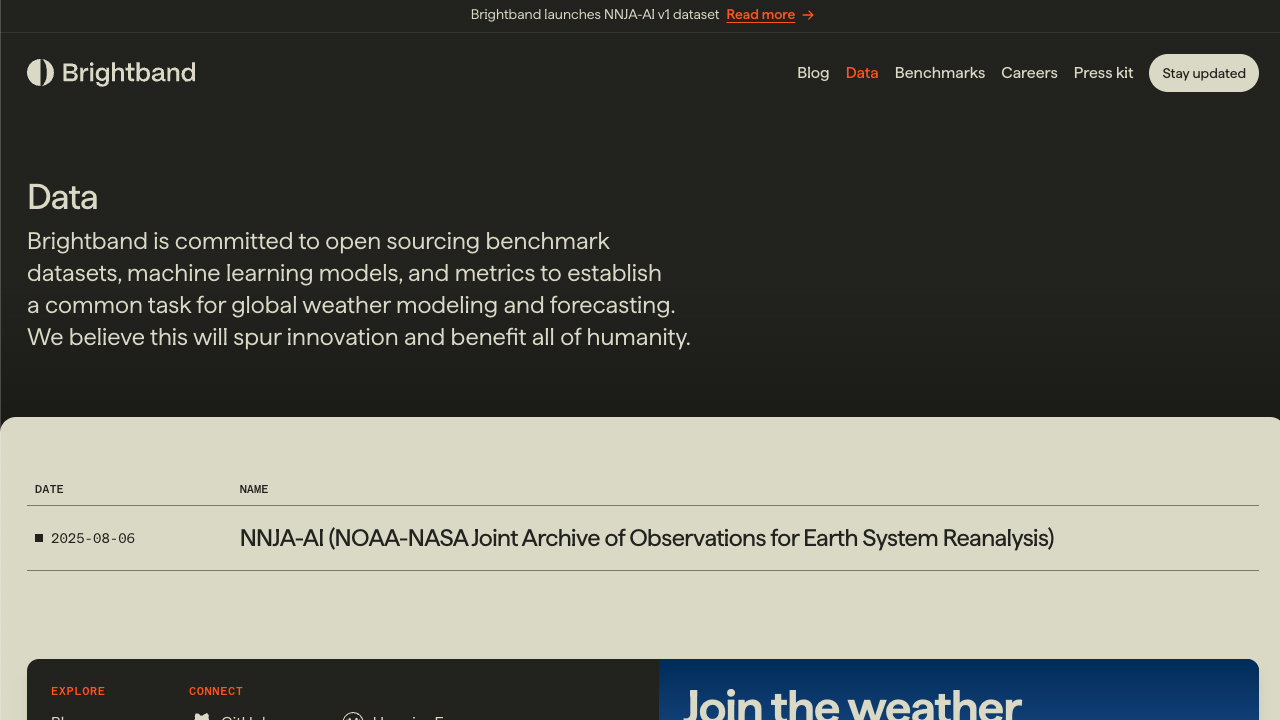Click the 'Brightband launches NNJA-AI v1 dataset' banner text
This screenshot has width=1280, height=720.
coord(595,15)
